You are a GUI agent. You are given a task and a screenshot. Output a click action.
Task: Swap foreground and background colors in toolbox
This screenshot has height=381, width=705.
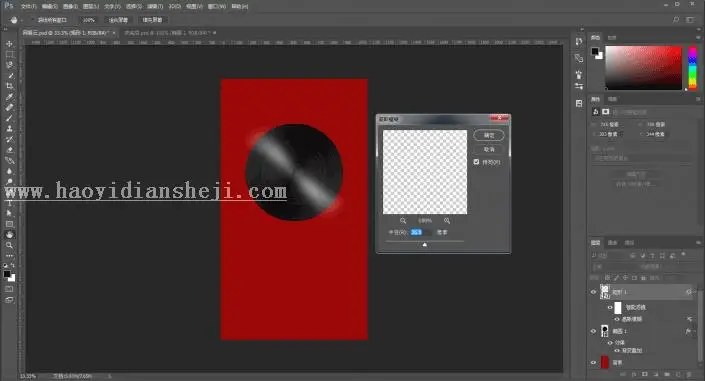(x=13, y=266)
